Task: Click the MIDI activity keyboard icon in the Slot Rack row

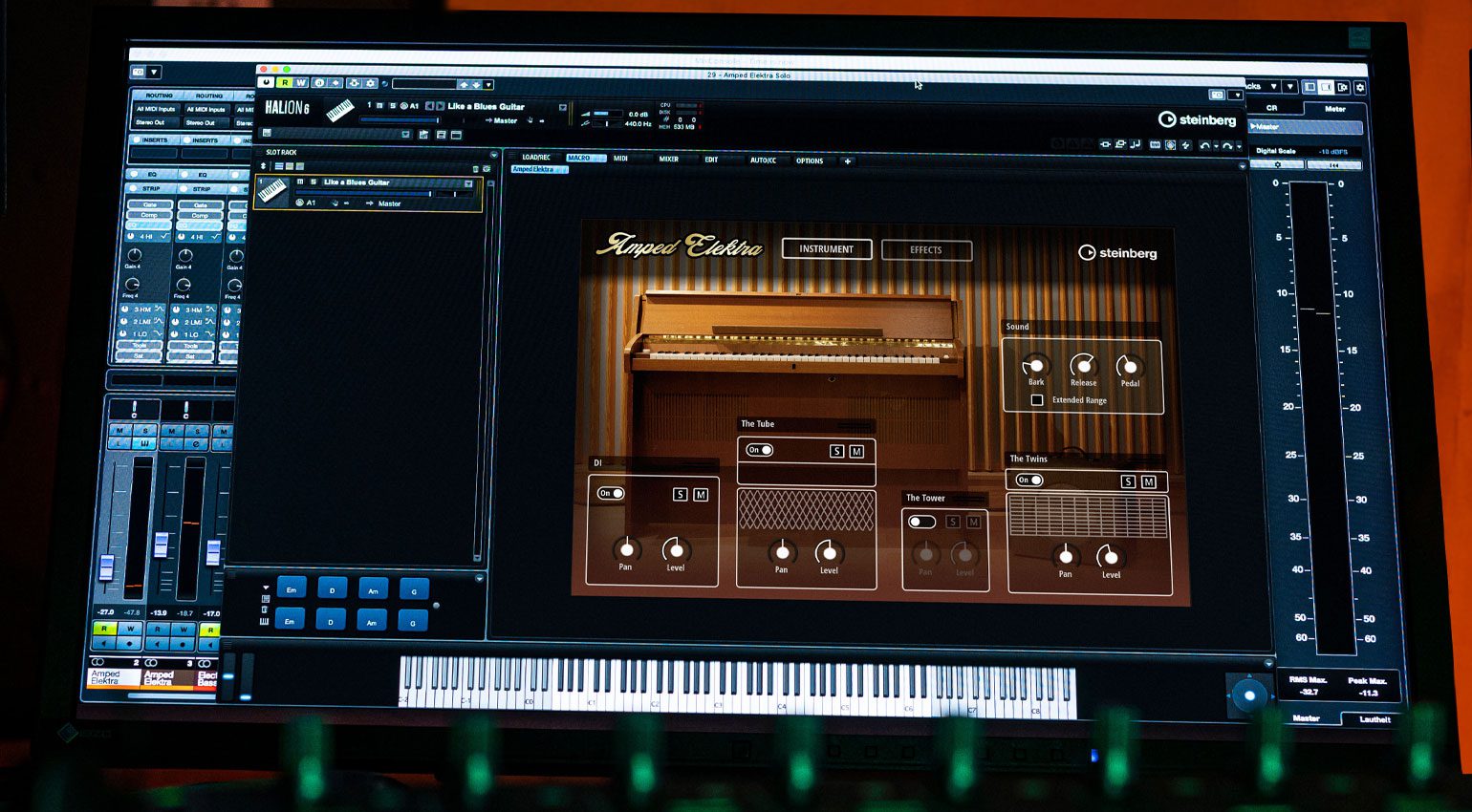Action: 272,189
